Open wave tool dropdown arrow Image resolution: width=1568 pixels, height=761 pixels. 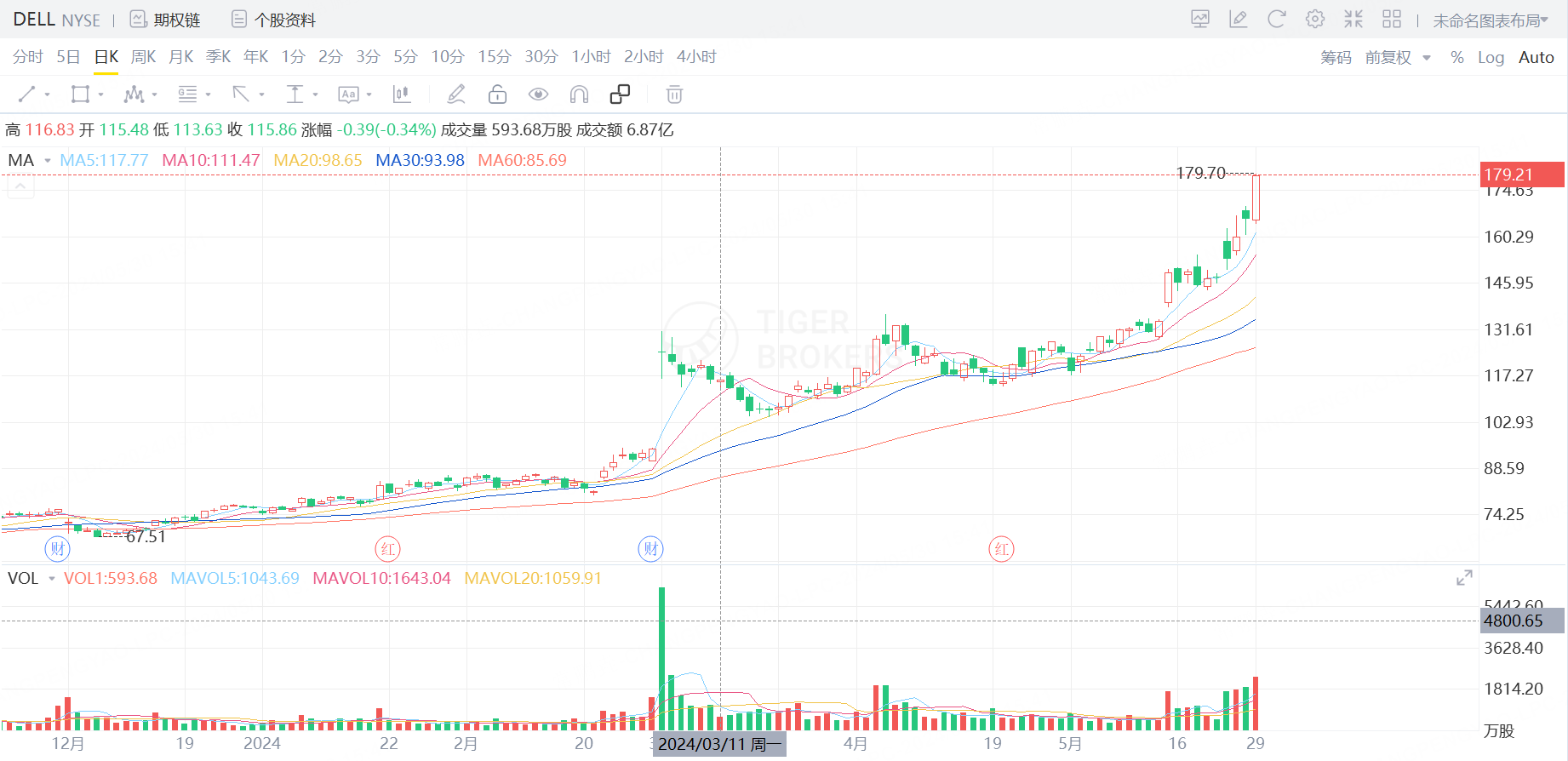[x=154, y=95]
